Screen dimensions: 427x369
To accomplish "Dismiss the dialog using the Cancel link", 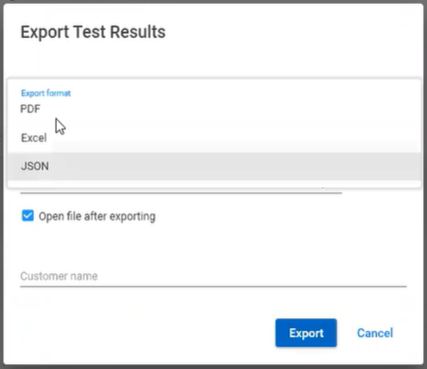I will pyautogui.click(x=375, y=333).
